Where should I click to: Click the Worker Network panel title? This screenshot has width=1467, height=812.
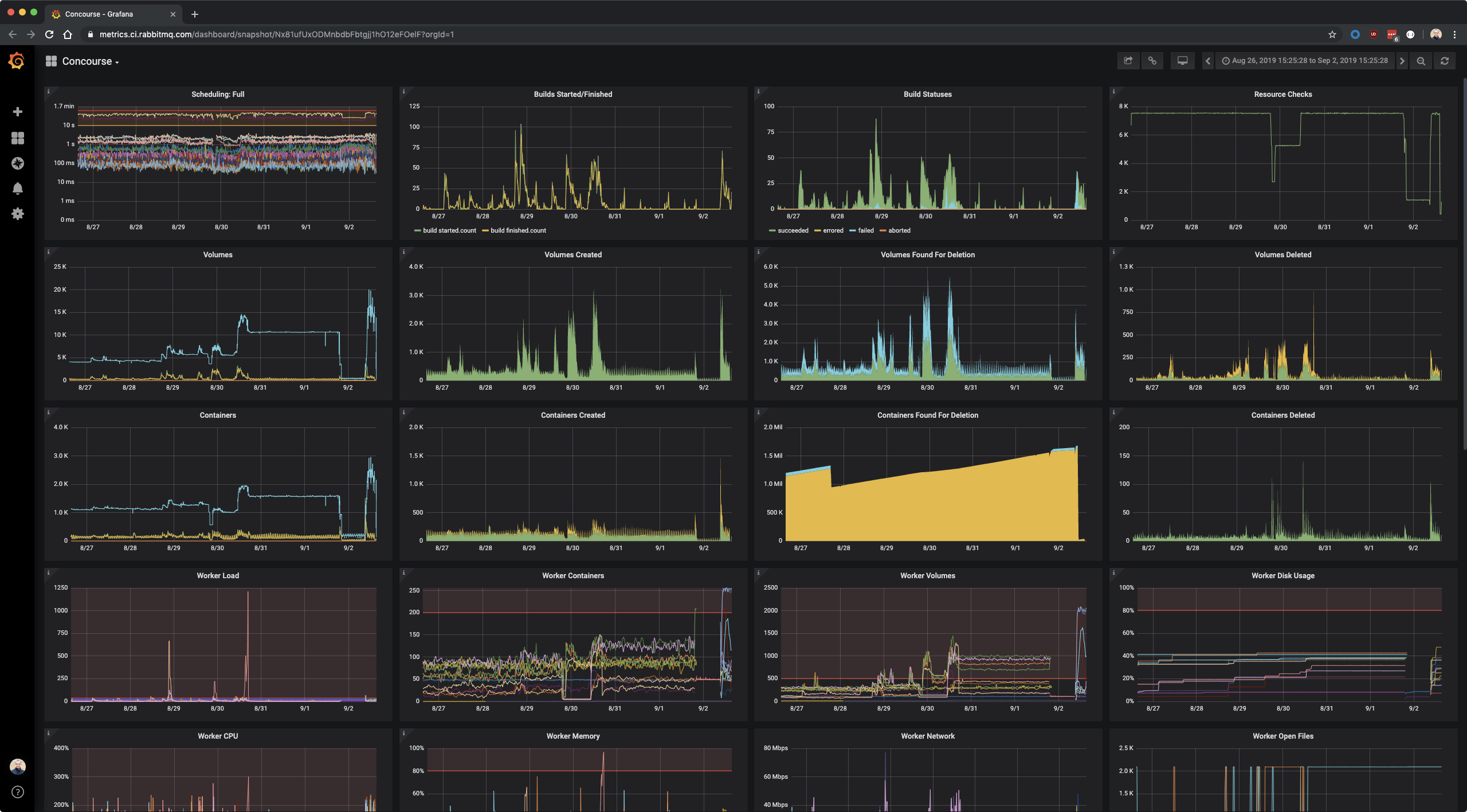pyautogui.click(x=928, y=736)
